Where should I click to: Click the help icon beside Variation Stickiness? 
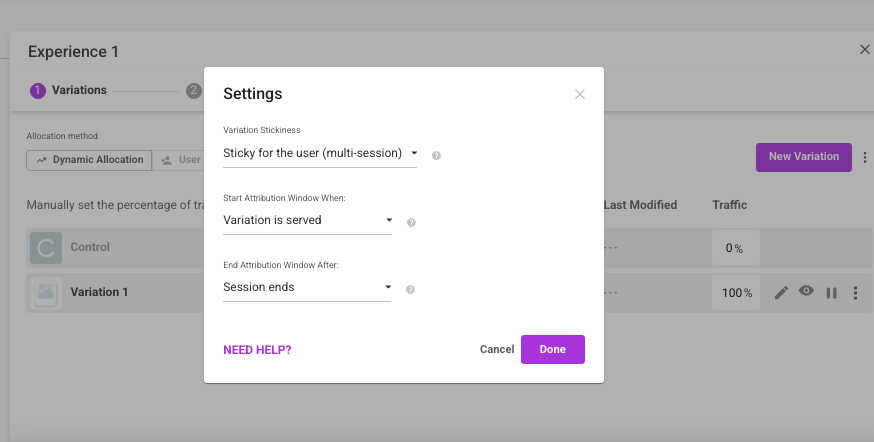pyautogui.click(x=436, y=156)
